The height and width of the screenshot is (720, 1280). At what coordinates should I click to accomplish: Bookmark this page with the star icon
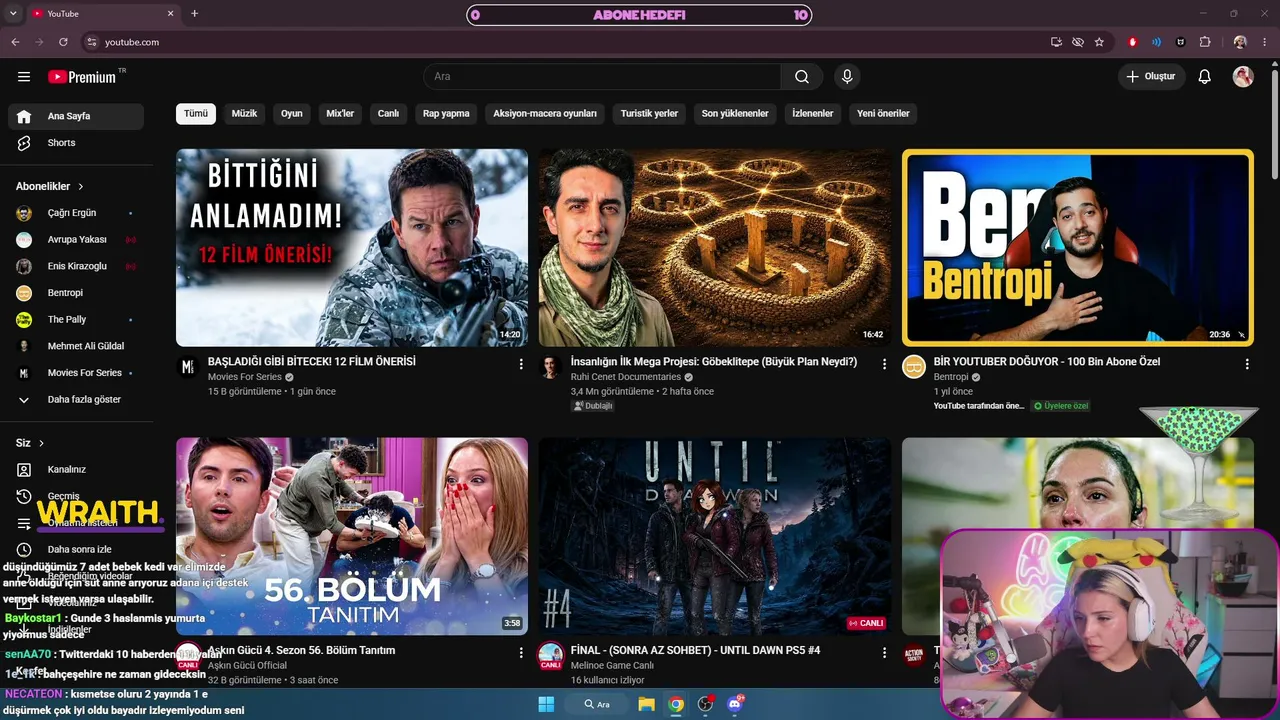[x=1099, y=42]
